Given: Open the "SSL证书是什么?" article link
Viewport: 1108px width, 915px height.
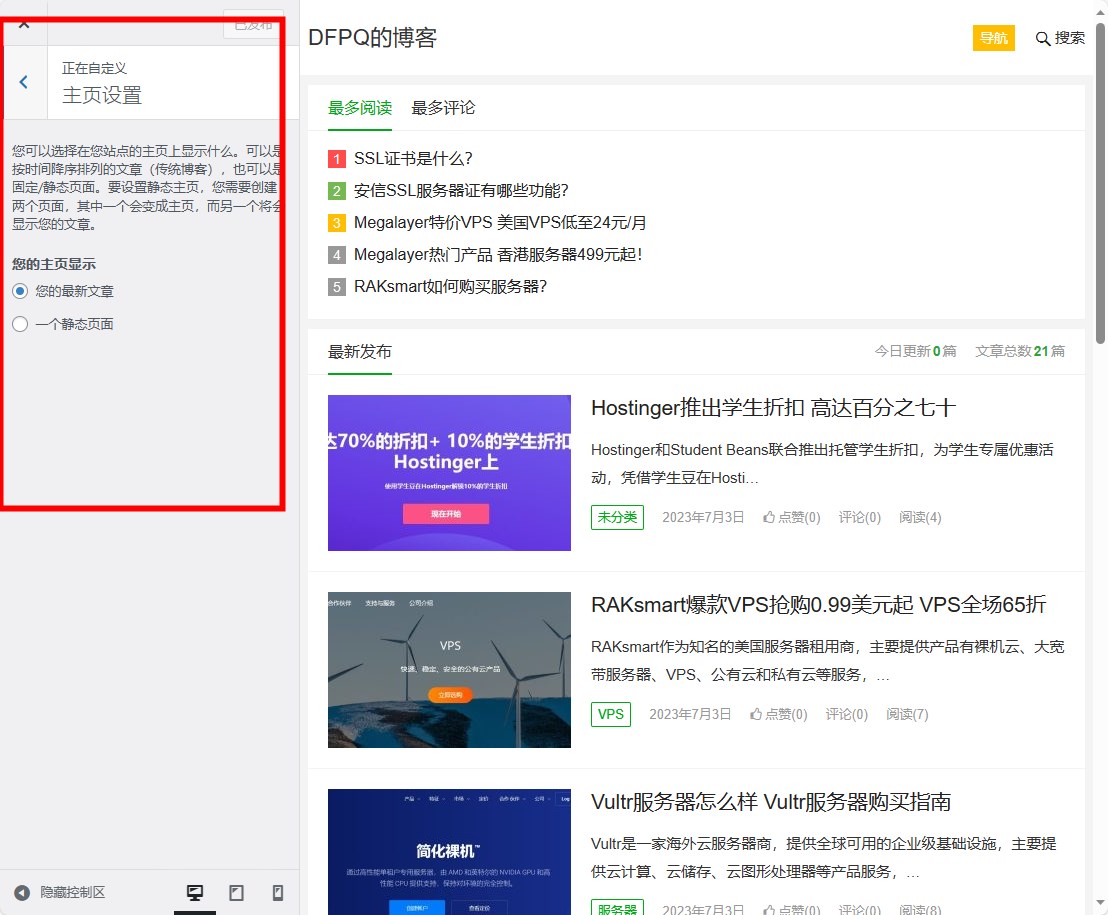Looking at the screenshot, I should pos(413,159).
